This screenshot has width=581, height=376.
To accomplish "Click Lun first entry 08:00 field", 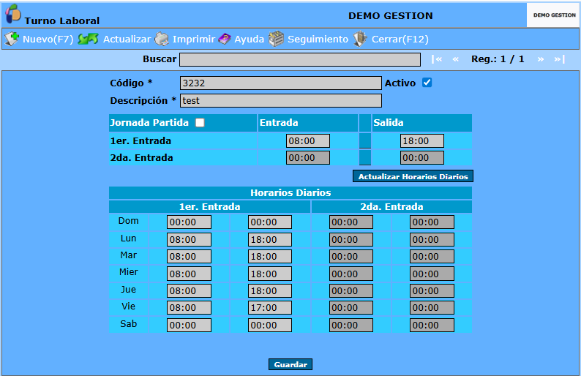I will [189, 240].
